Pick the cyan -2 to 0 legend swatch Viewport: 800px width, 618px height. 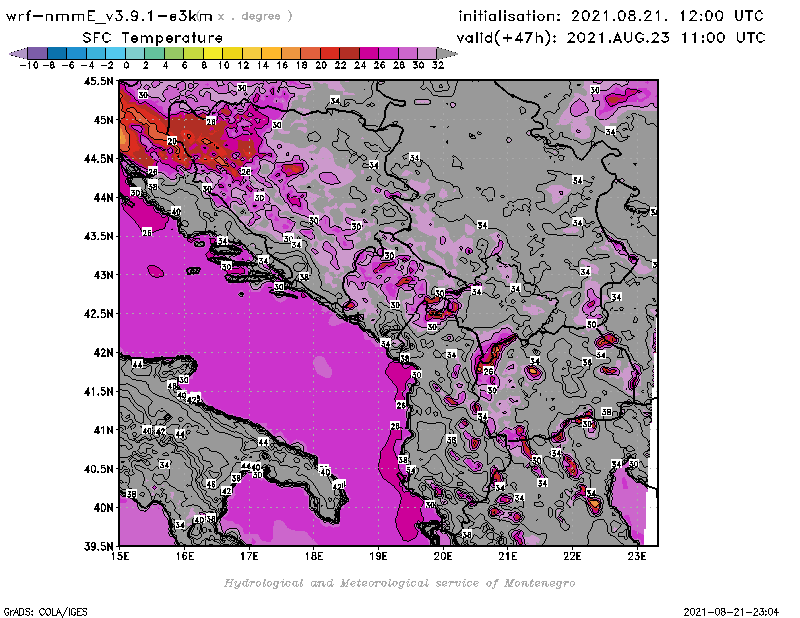click(x=115, y=53)
